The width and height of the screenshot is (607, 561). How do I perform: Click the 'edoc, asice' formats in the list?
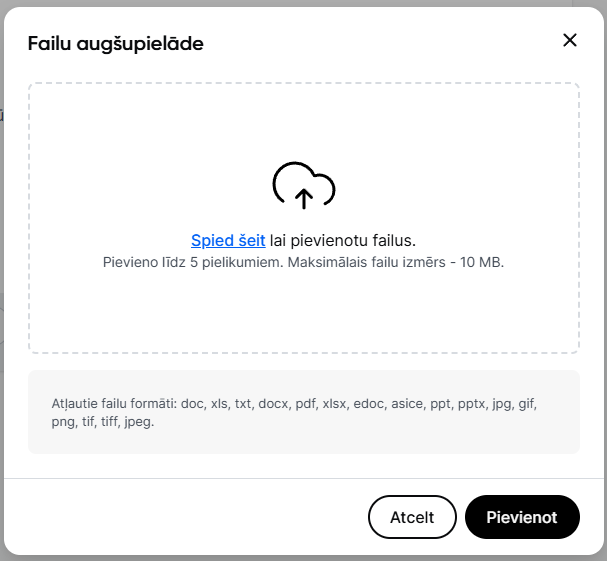tap(388, 404)
